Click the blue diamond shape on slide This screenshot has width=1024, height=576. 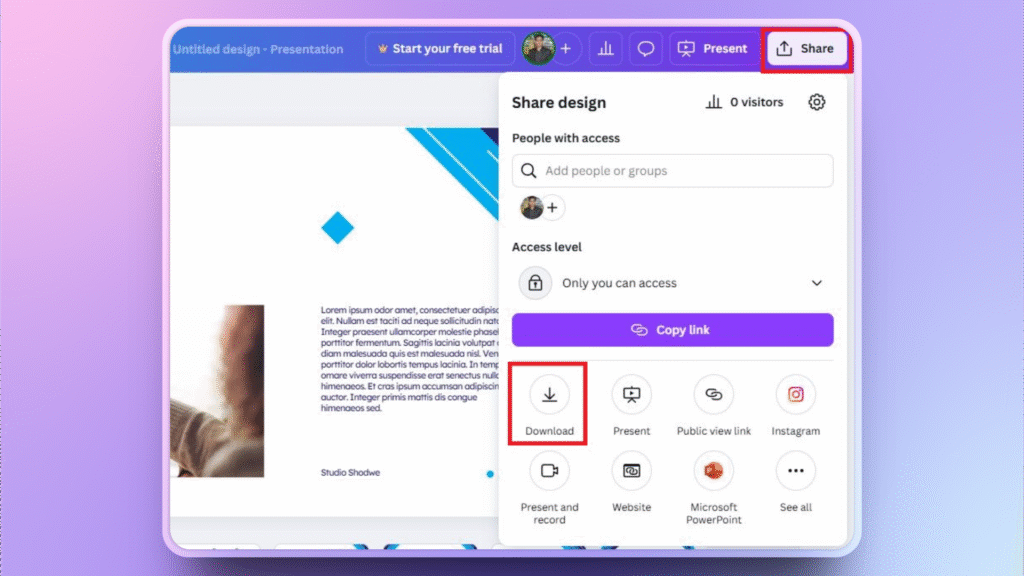[337, 228]
